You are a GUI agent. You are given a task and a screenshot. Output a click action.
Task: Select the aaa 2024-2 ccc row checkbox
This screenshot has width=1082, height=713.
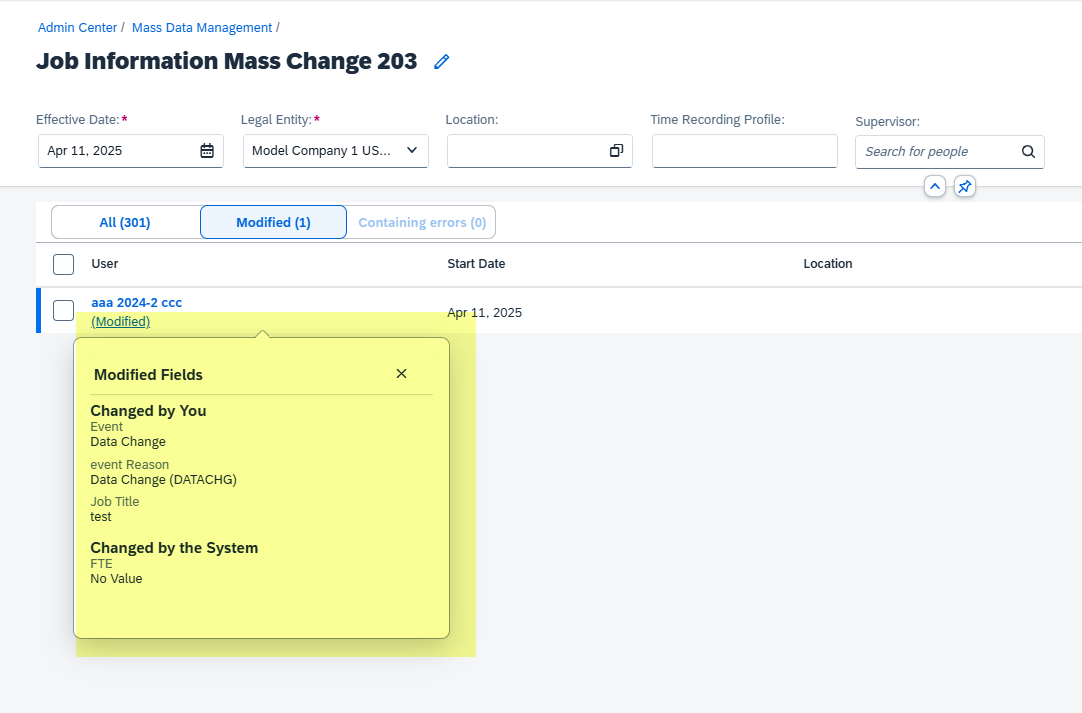click(x=63, y=311)
